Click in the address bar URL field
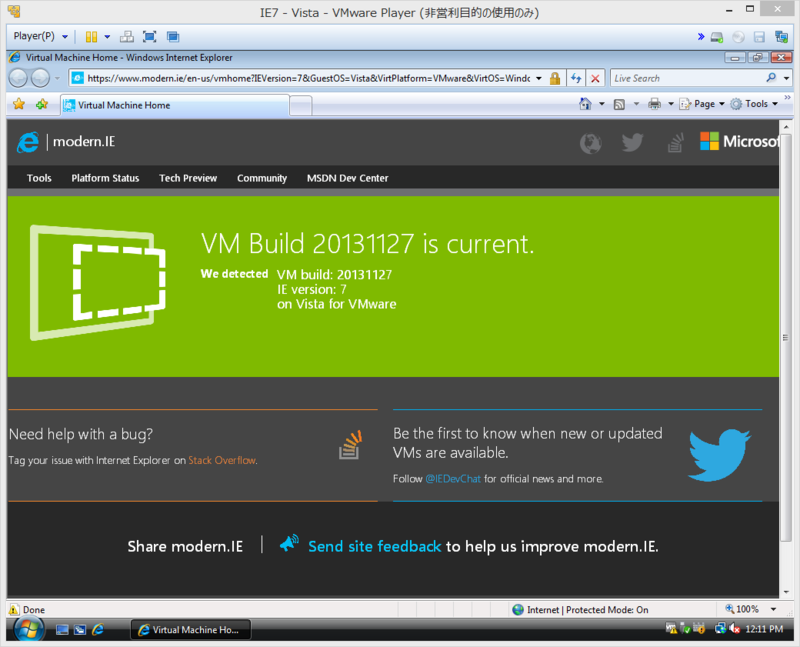Screen dimensions: 800x647 click(x=308, y=78)
